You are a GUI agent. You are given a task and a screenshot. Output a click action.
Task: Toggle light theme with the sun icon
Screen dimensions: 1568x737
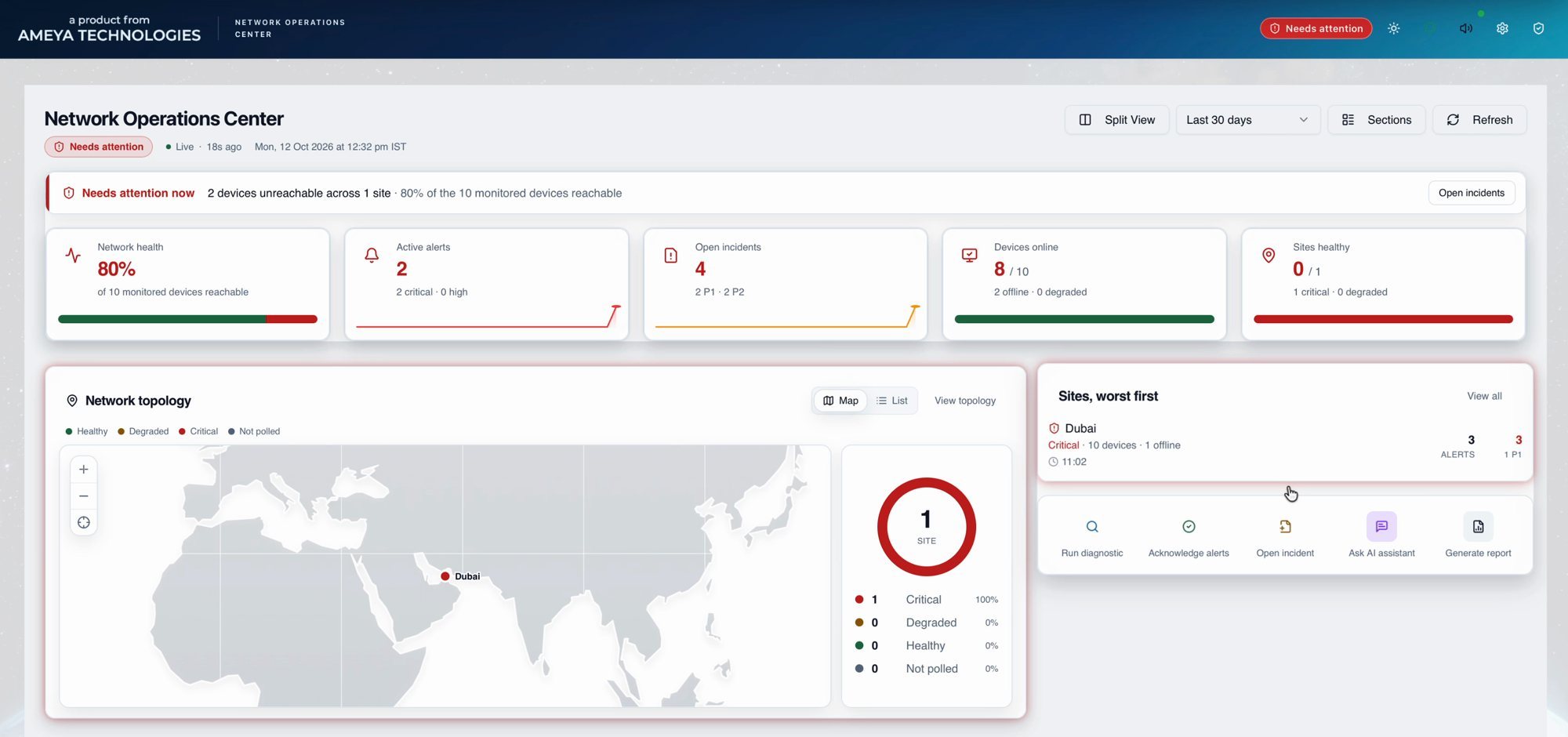(x=1393, y=28)
